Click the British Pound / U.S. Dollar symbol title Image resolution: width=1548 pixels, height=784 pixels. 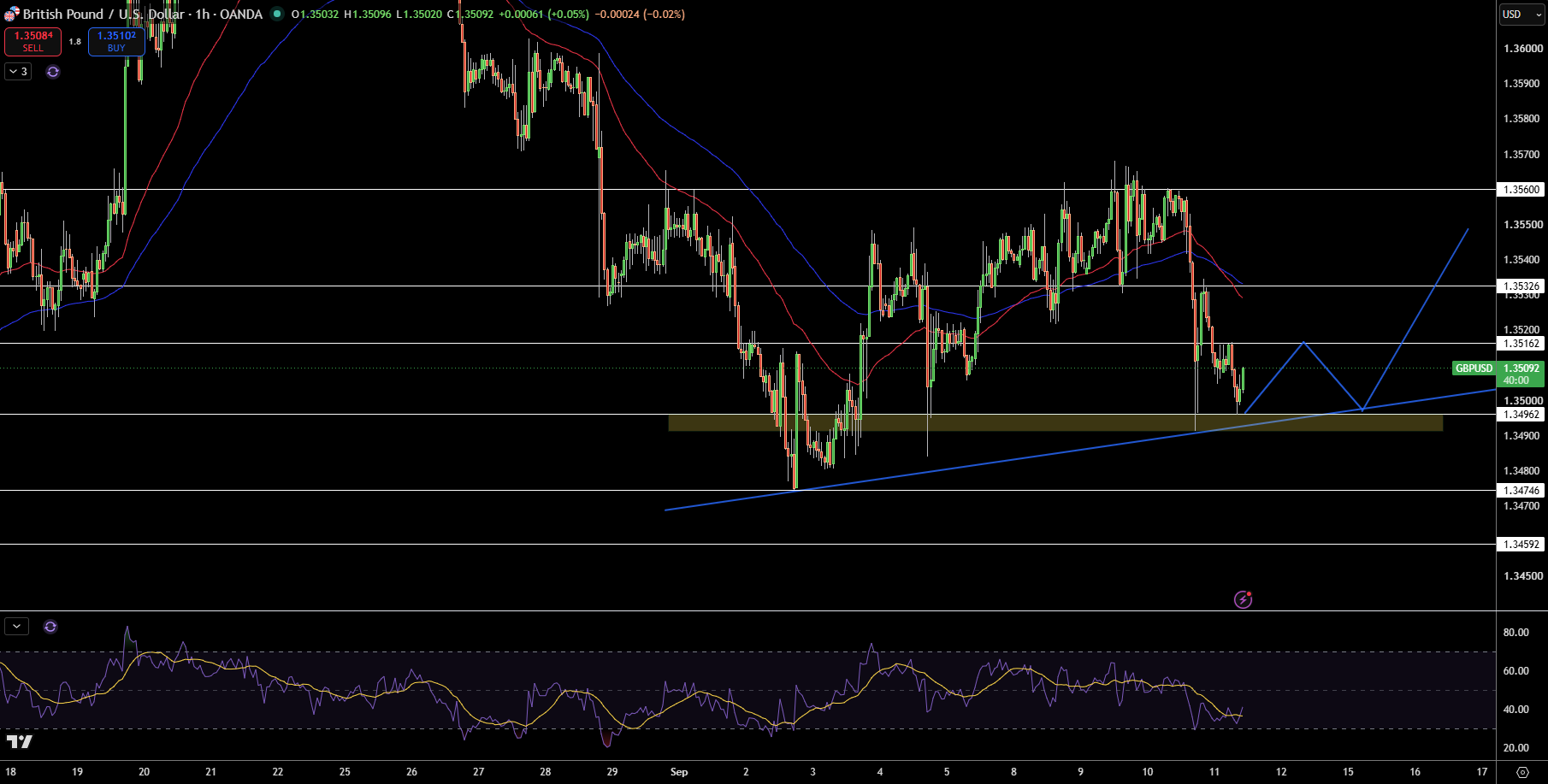tap(103, 15)
